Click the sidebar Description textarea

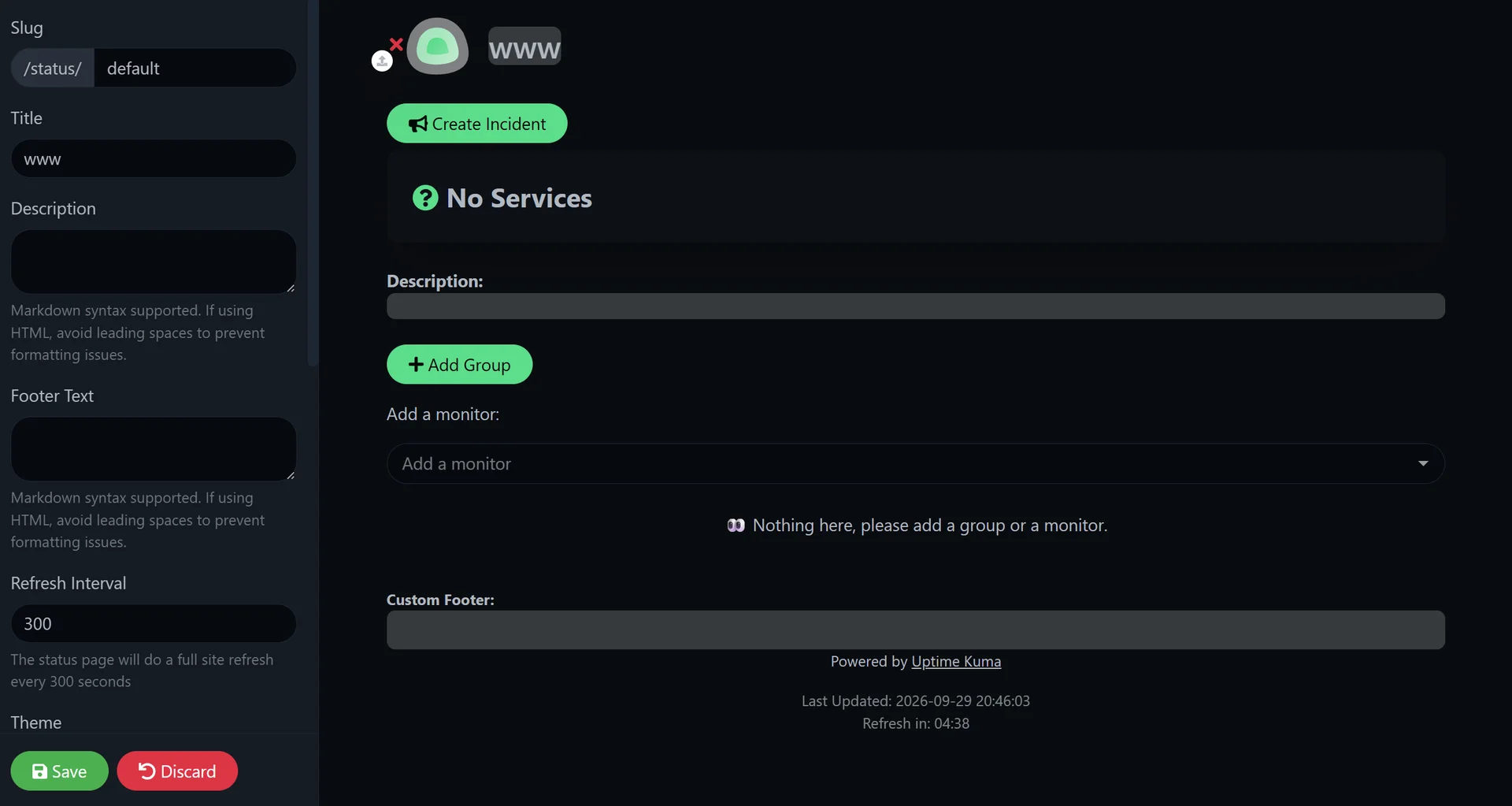[154, 262]
